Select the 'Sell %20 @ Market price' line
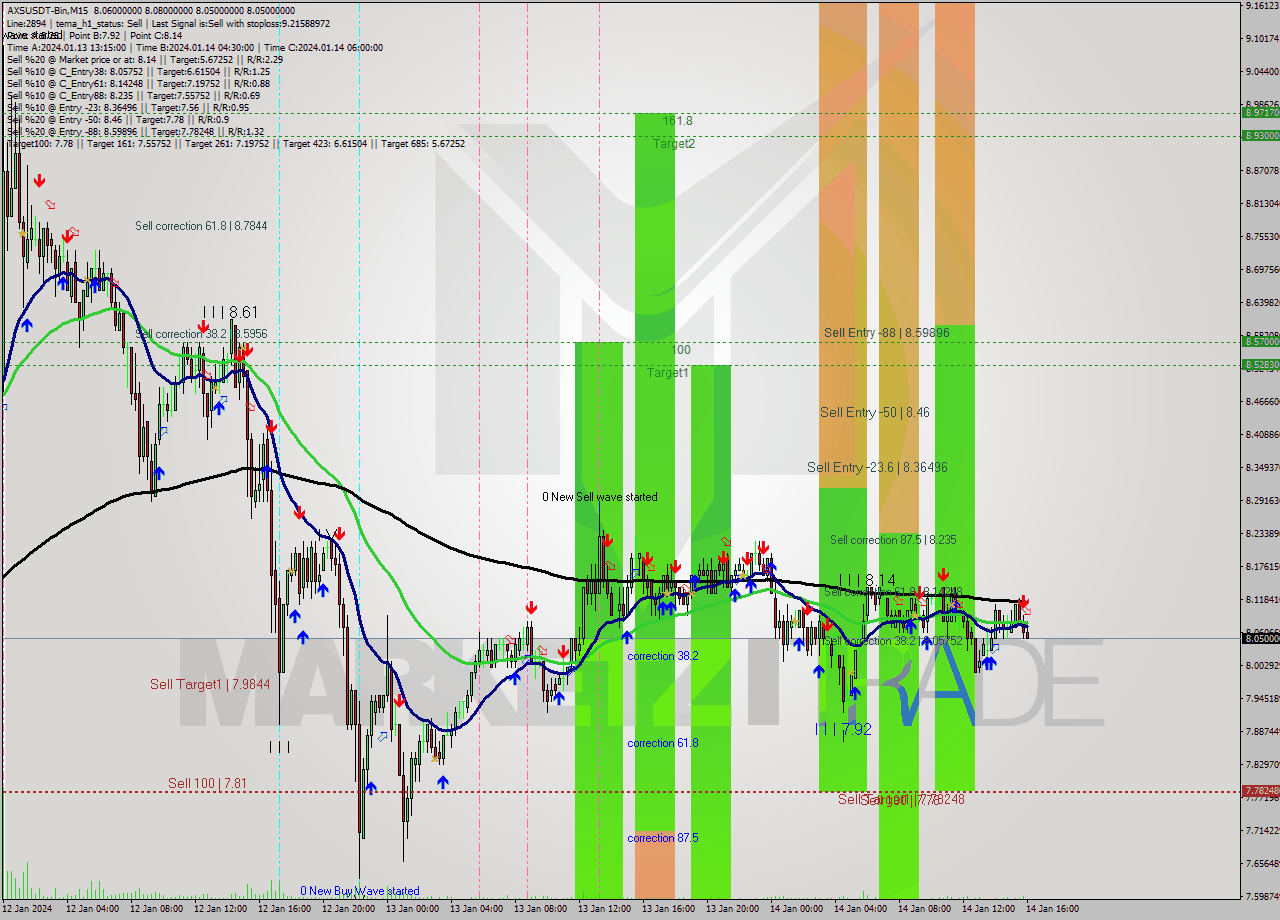 tap(145, 59)
